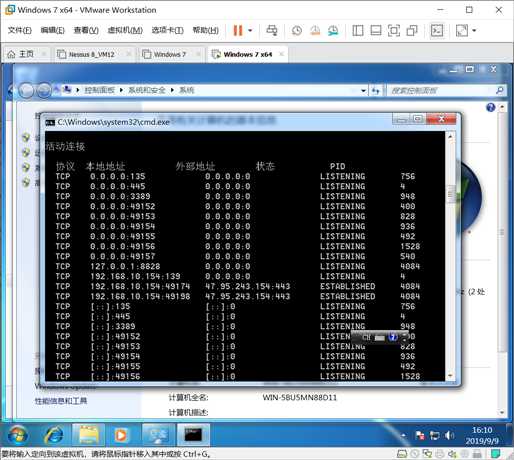Switch to Unity mode with overlapping squares icon

[412, 31]
